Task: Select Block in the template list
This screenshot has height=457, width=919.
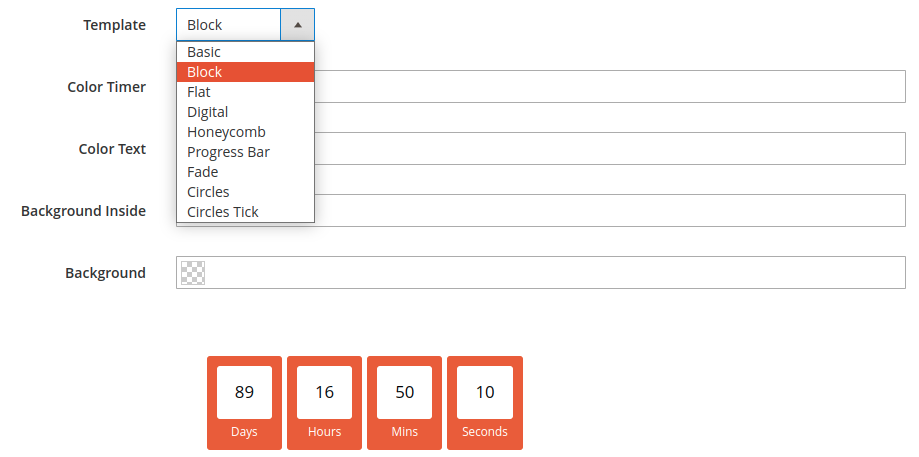Action: pos(246,71)
